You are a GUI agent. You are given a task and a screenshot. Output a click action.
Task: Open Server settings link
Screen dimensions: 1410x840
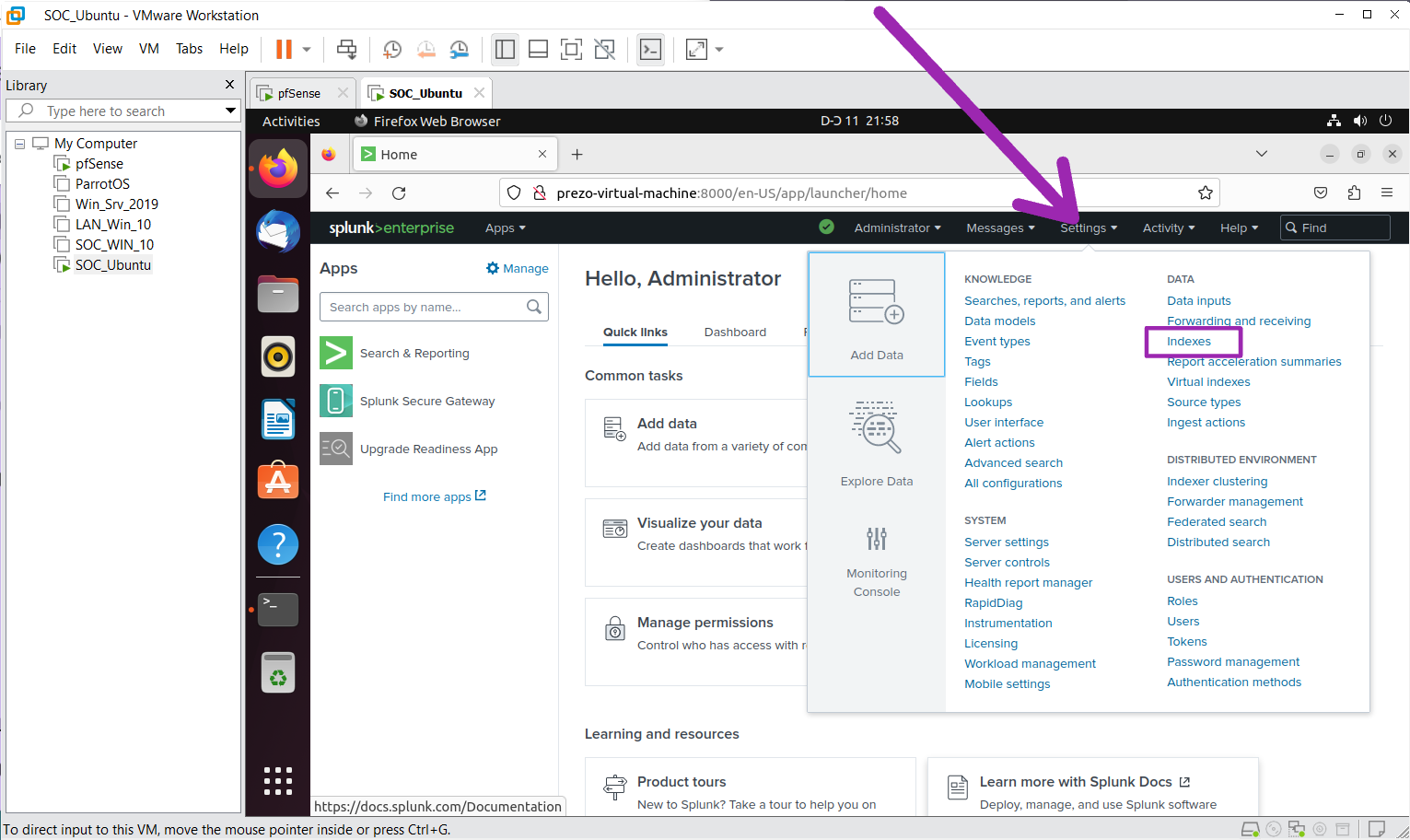click(1007, 542)
